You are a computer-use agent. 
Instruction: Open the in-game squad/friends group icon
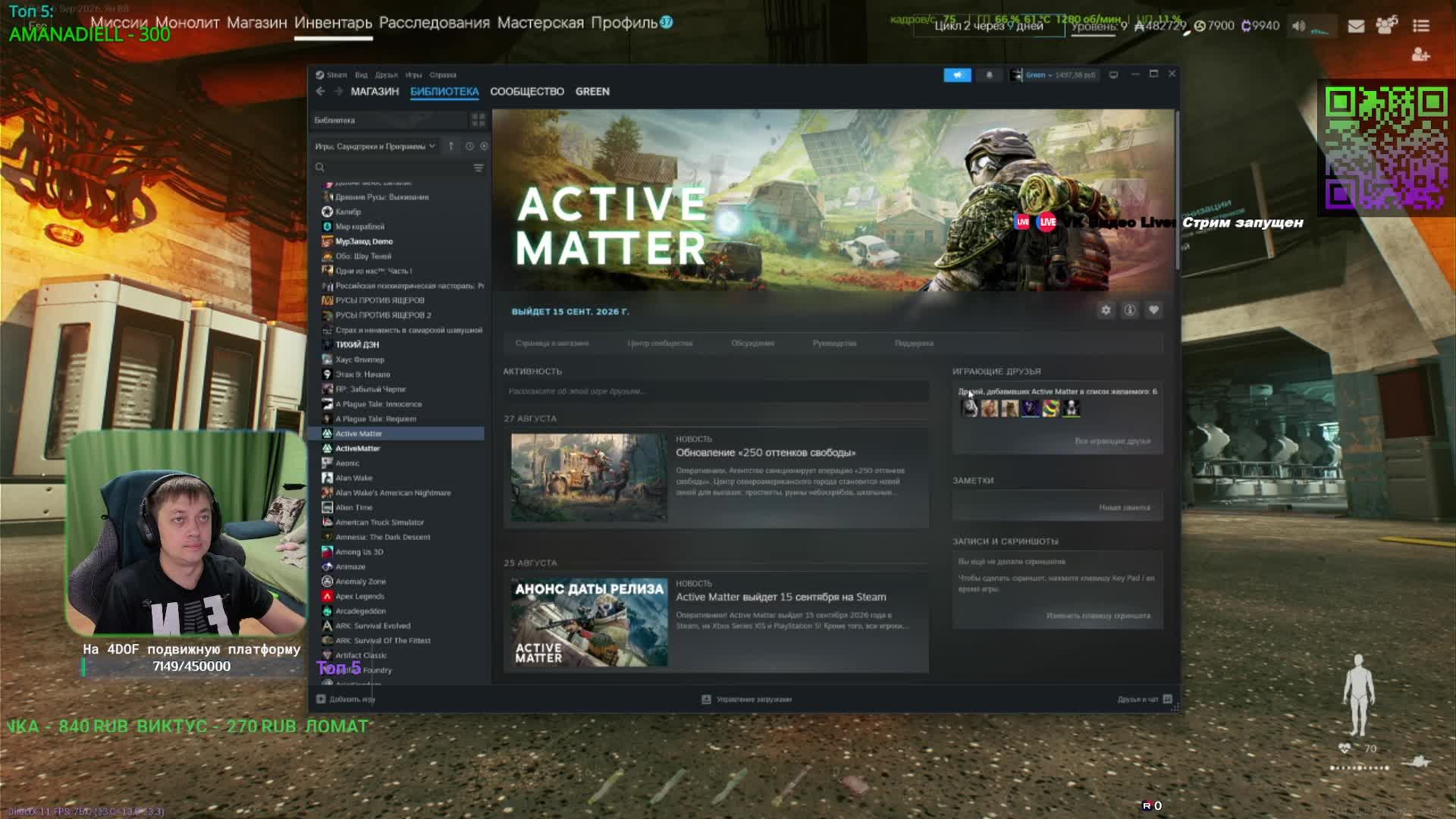tap(1387, 26)
